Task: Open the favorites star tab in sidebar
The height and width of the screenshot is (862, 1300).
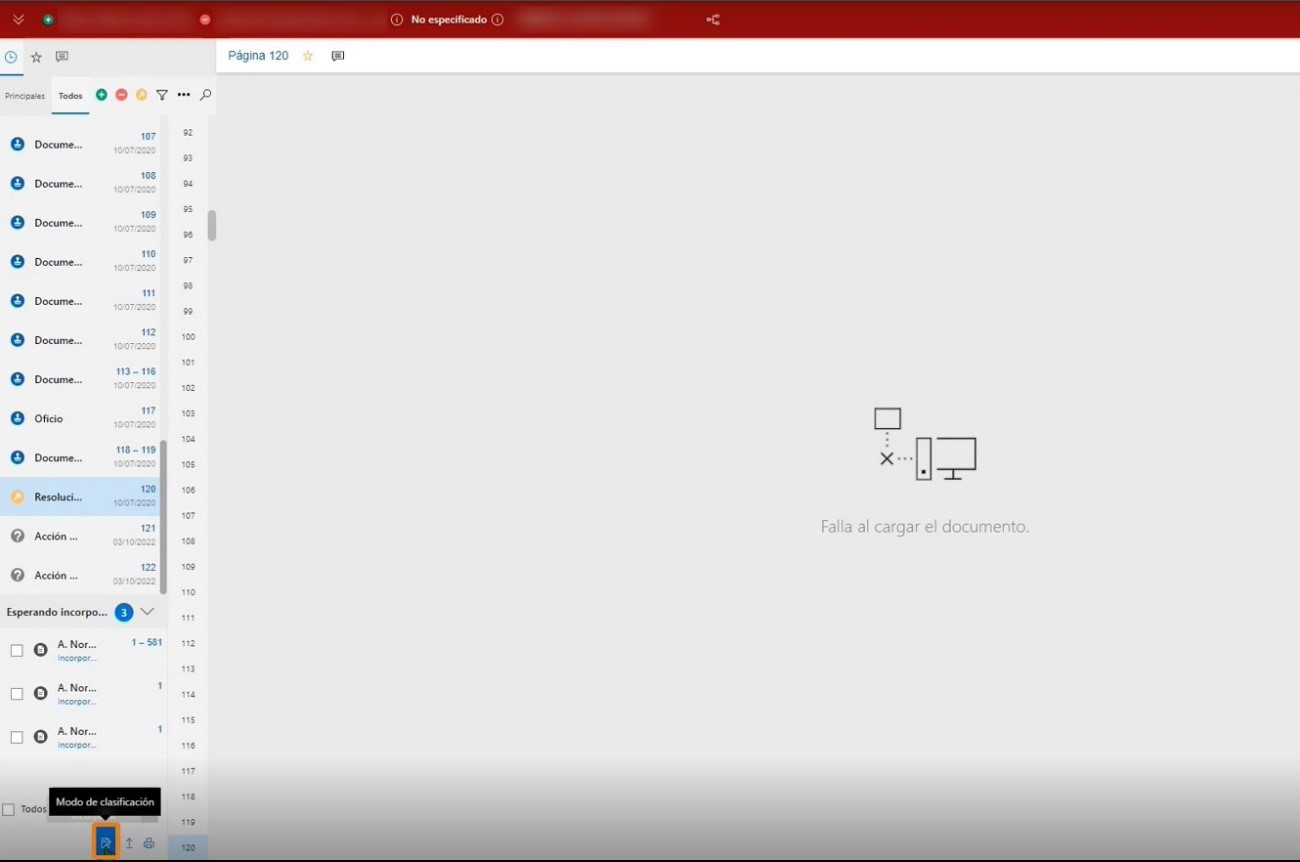Action: pyautogui.click(x=36, y=57)
